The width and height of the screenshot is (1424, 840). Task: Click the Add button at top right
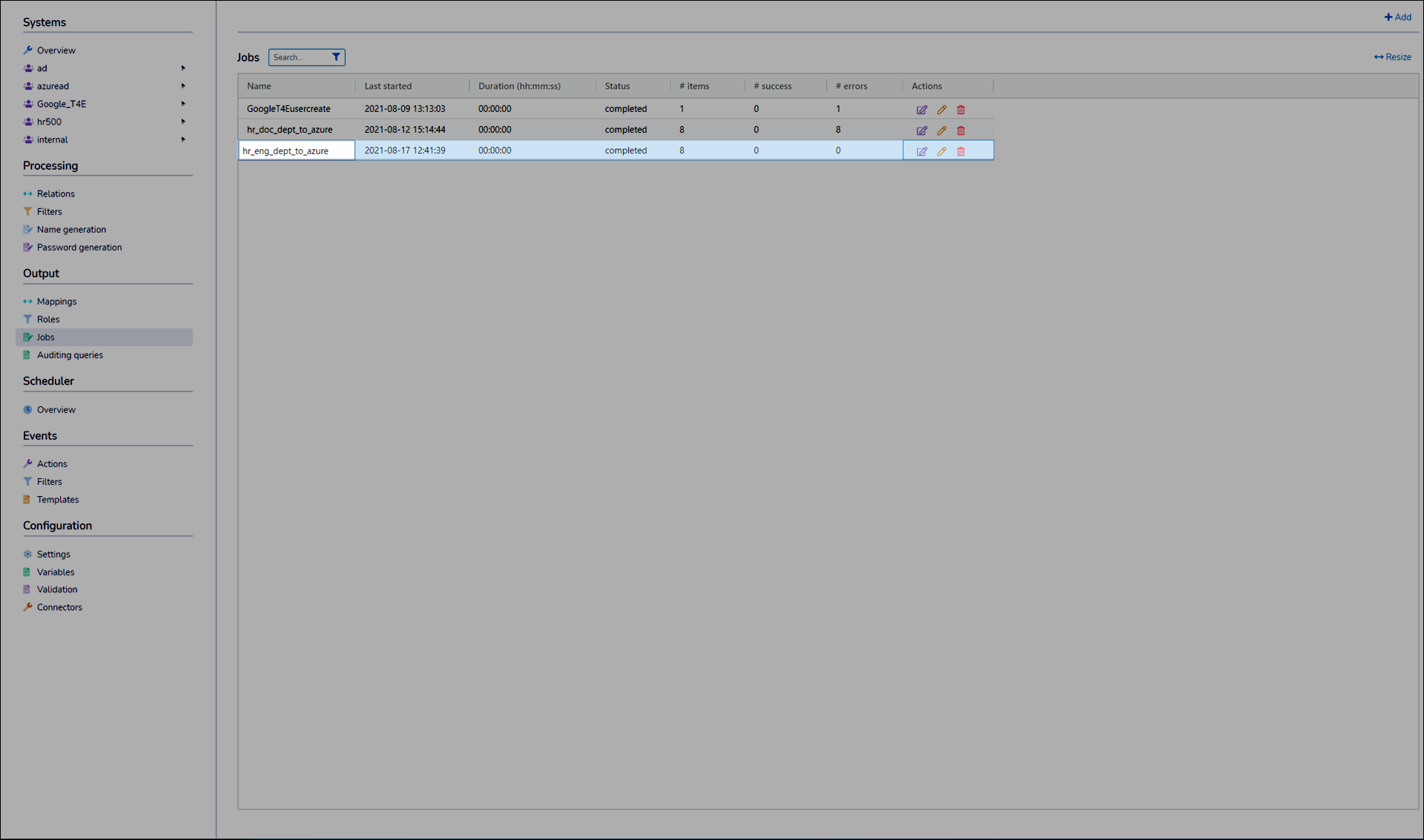[1397, 17]
